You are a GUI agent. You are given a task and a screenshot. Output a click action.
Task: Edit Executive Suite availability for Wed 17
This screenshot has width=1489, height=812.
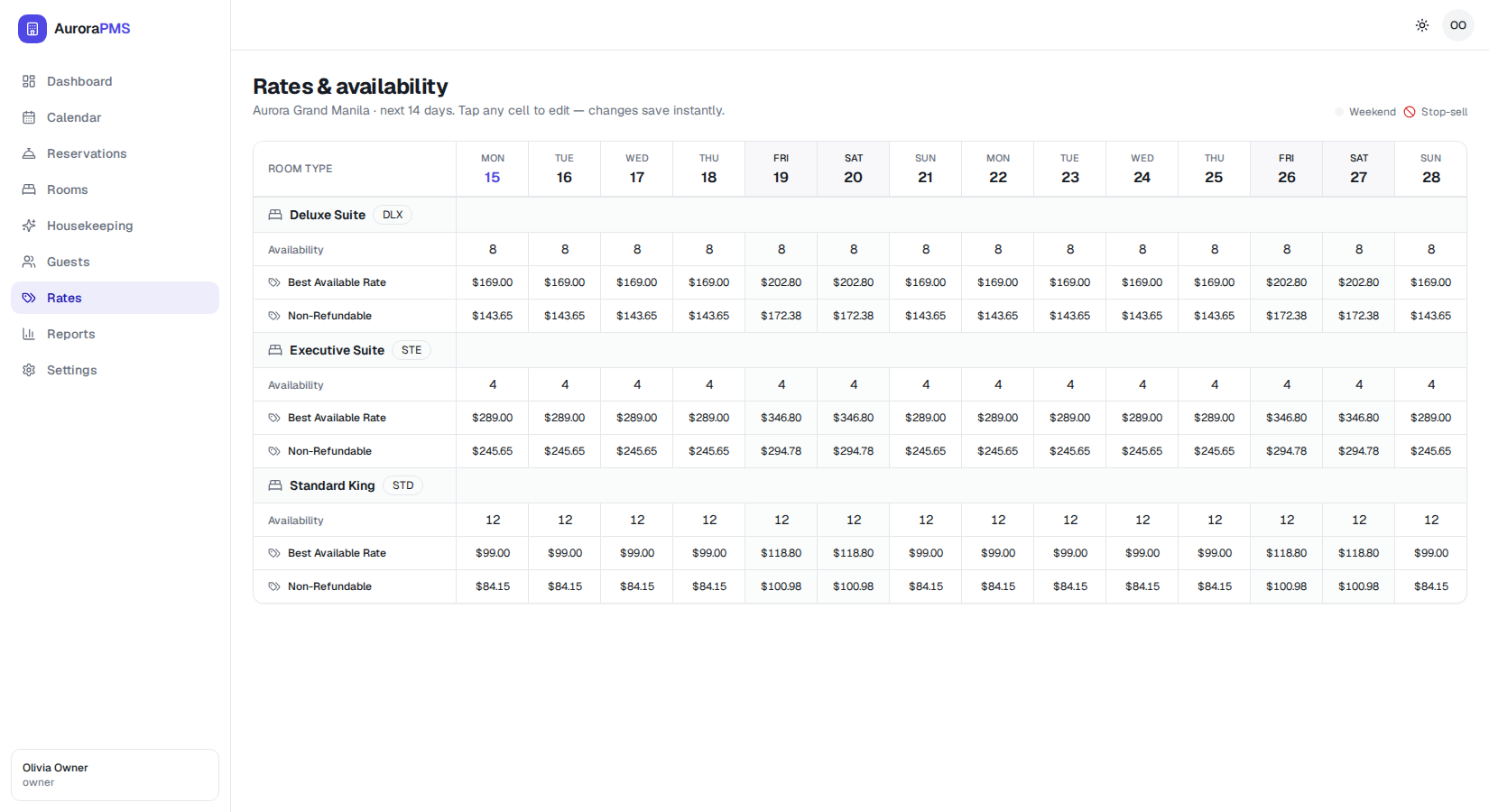click(x=637, y=384)
